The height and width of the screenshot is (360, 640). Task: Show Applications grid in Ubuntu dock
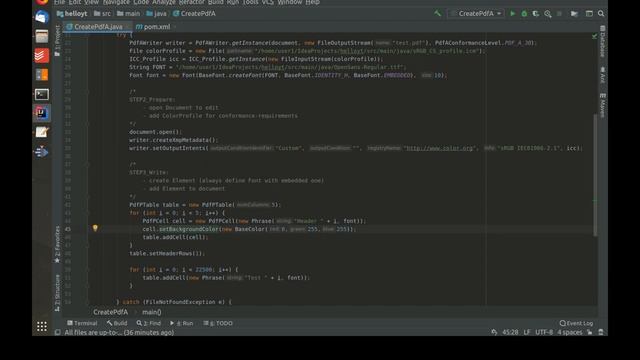(42, 327)
